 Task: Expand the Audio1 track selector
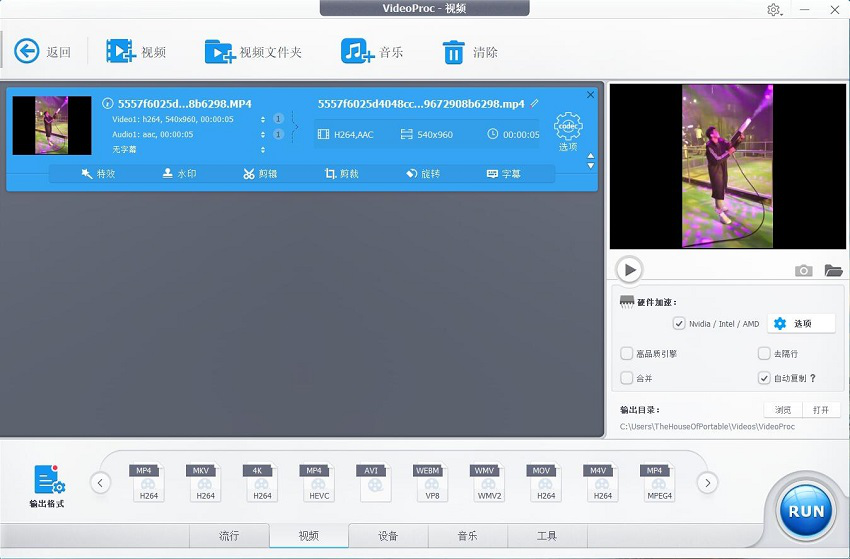pyautogui.click(x=263, y=134)
